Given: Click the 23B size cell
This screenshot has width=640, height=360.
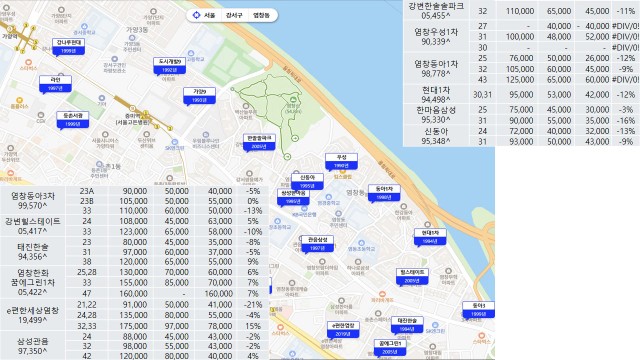Looking at the screenshot, I should pos(87,201).
